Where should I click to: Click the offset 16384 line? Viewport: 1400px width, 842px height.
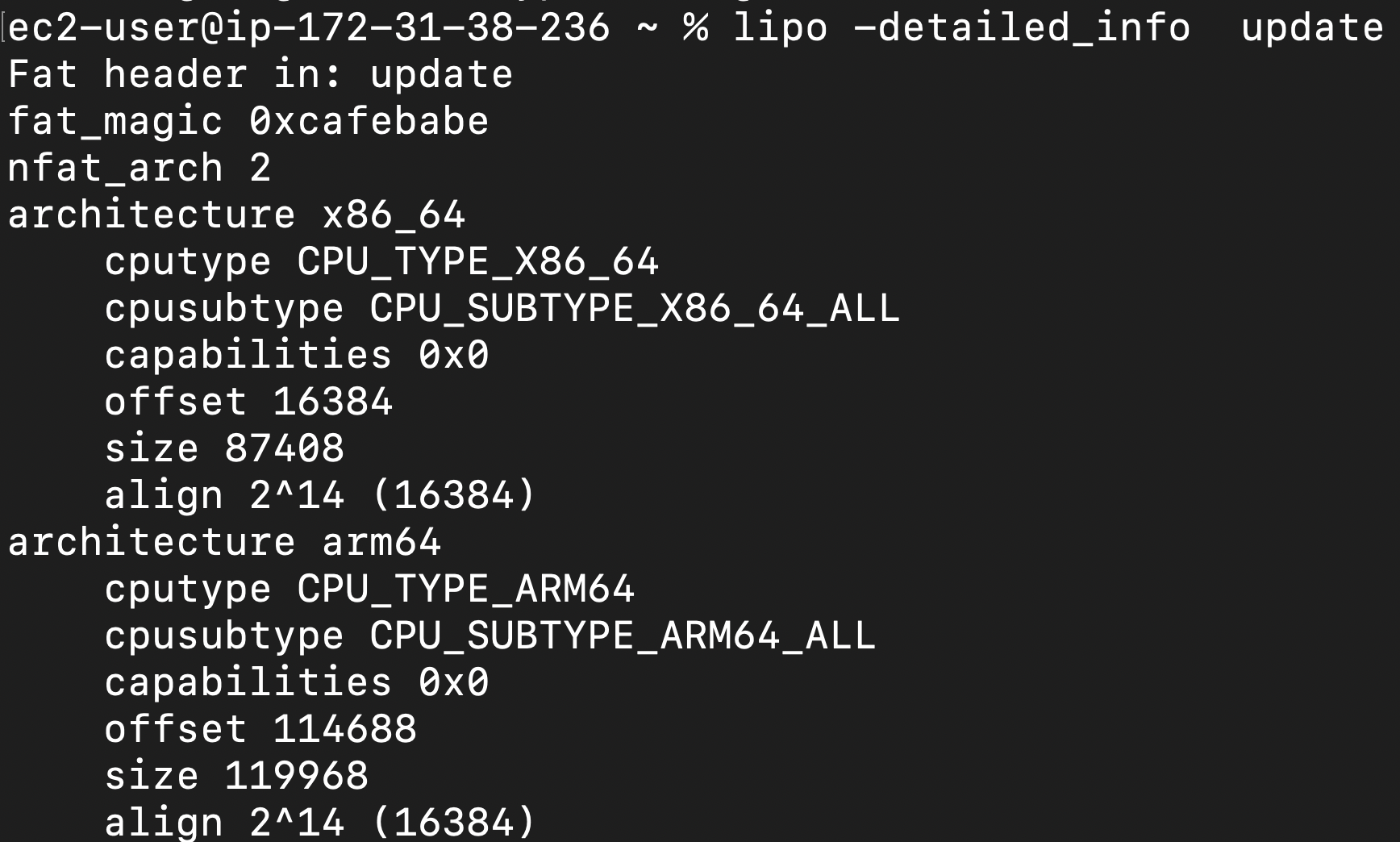(x=248, y=402)
